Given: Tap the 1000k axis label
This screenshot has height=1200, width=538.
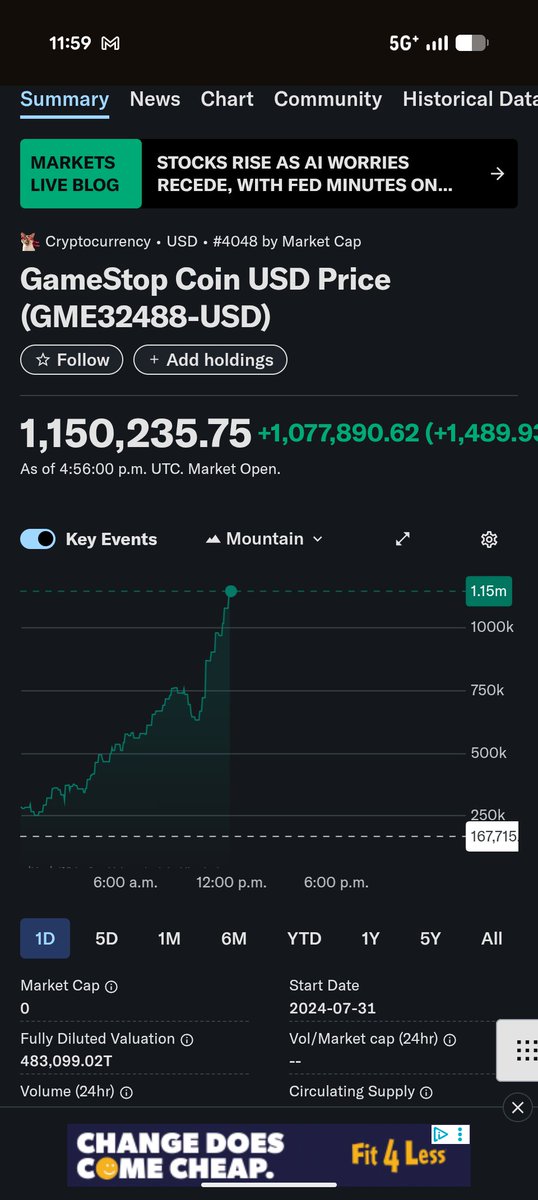Looking at the screenshot, I should (x=492, y=627).
